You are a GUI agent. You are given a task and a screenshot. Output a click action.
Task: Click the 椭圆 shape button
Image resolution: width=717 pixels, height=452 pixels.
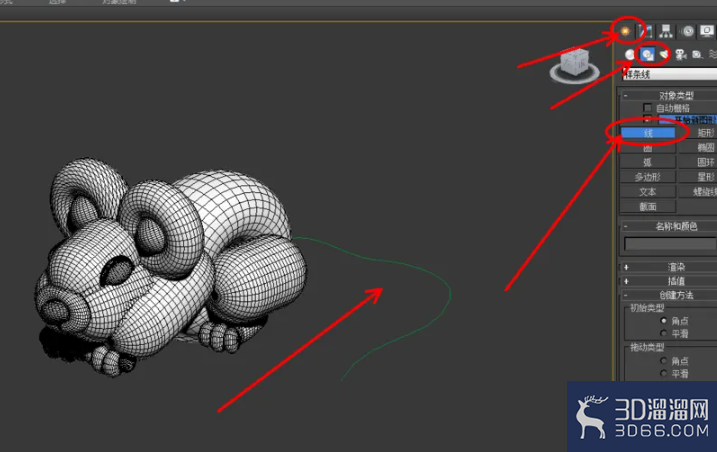[x=698, y=148]
